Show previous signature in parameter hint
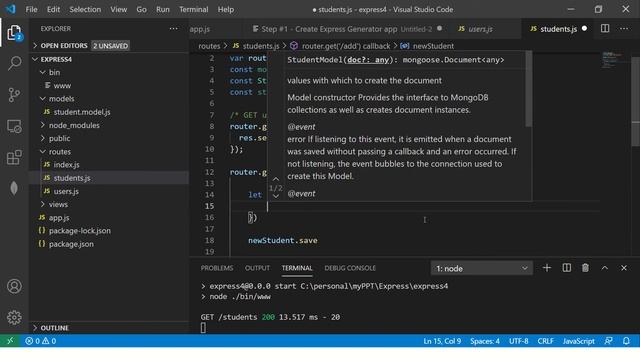 [x=276, y=179]
